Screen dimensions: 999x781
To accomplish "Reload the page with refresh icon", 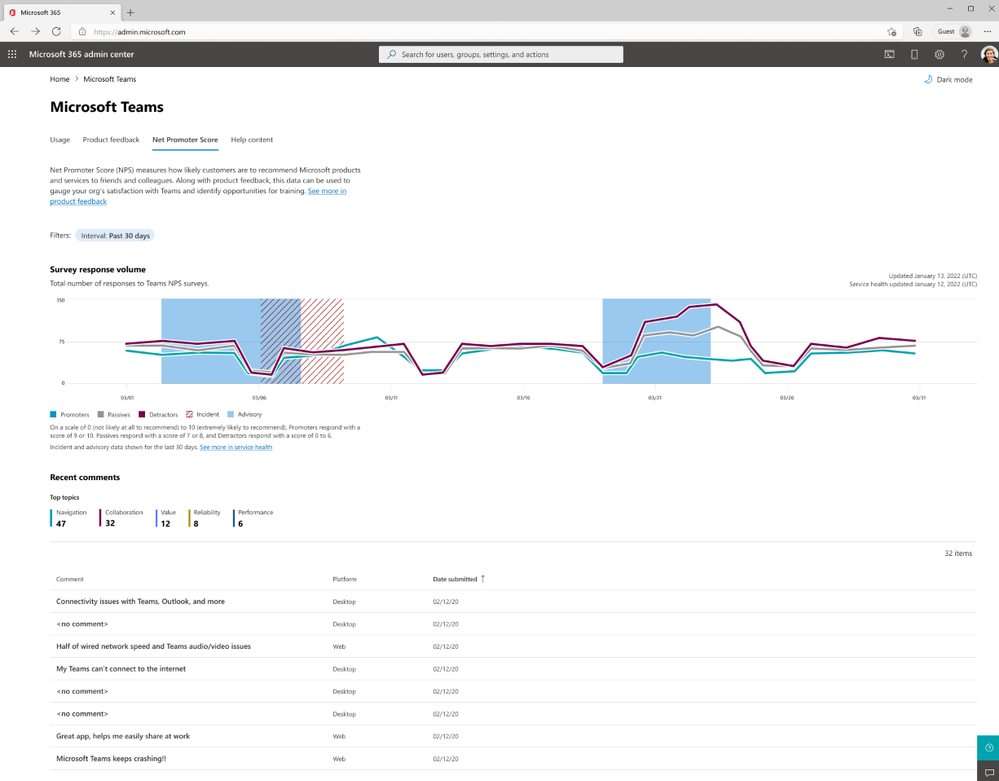I will [x=56, y=31].
